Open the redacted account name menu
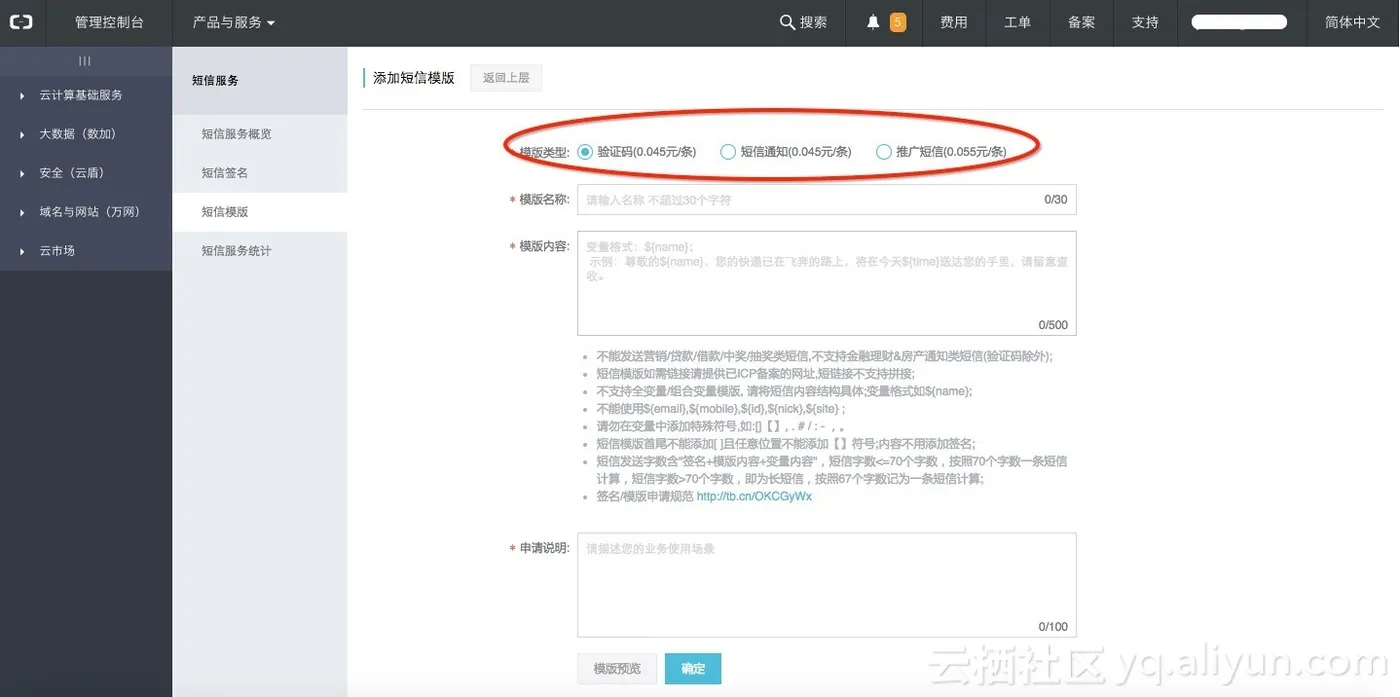Image resolution: width=1400 pixels, height=697 pixels. (1239, 22)
